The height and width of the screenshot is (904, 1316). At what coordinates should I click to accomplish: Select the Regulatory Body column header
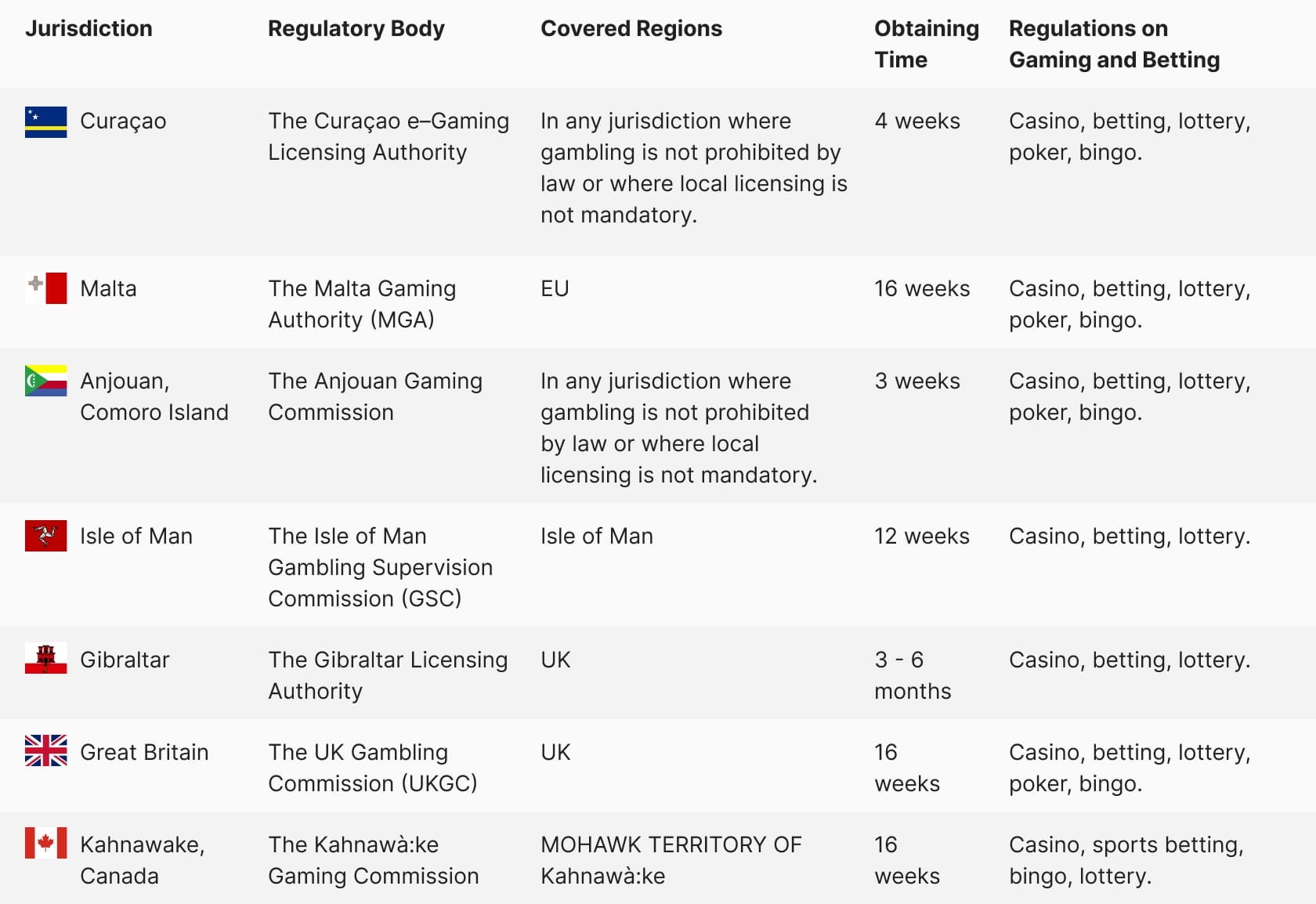[356, 29]
